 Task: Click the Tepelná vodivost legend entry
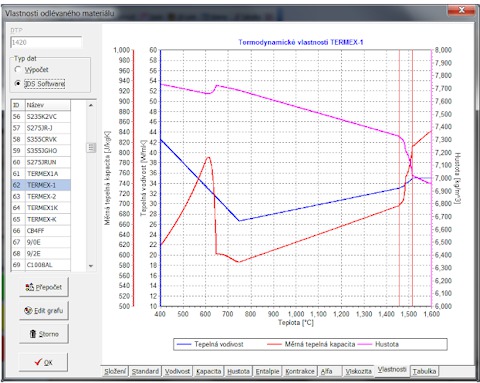[210, 344]
